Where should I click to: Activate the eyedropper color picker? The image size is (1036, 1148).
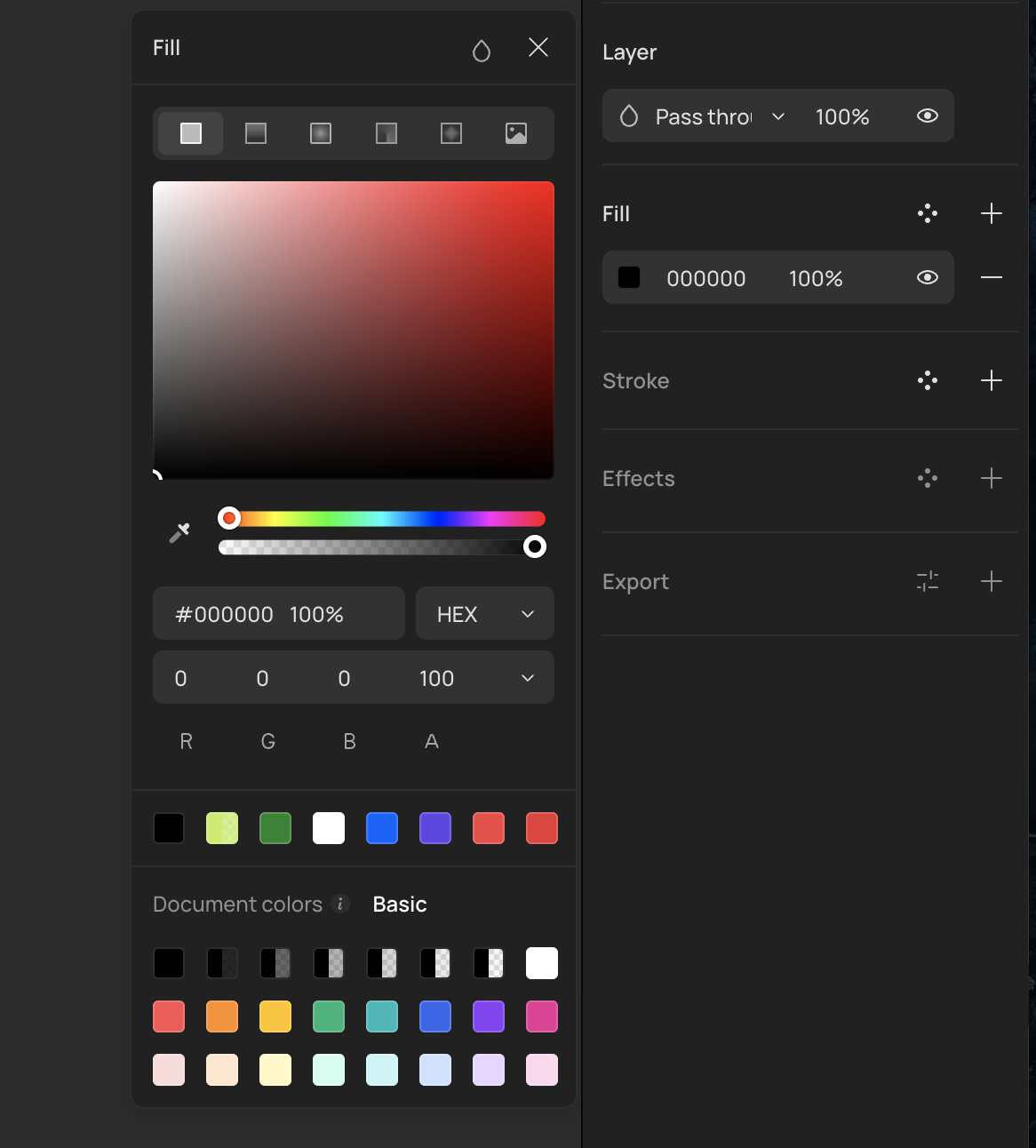pyautogui.click(x=179, y=532)
